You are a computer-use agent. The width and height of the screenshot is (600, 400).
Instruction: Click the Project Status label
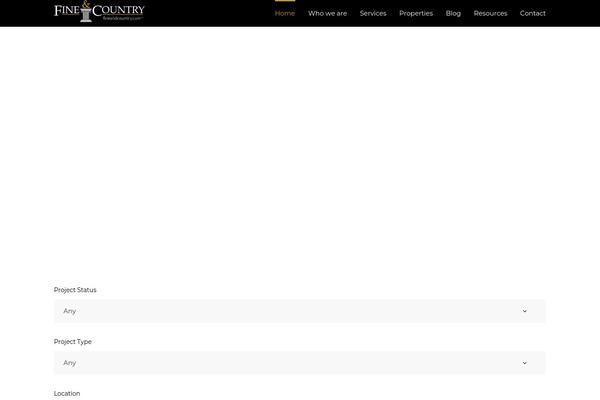[75, 290]
